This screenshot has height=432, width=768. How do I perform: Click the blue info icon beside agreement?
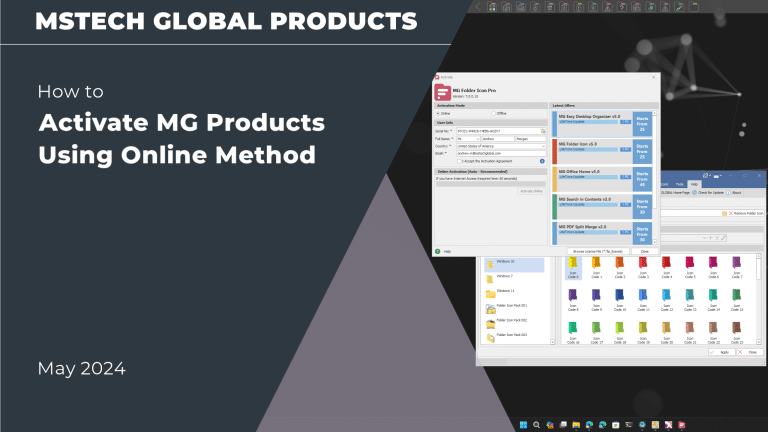(x=542, y=161)
